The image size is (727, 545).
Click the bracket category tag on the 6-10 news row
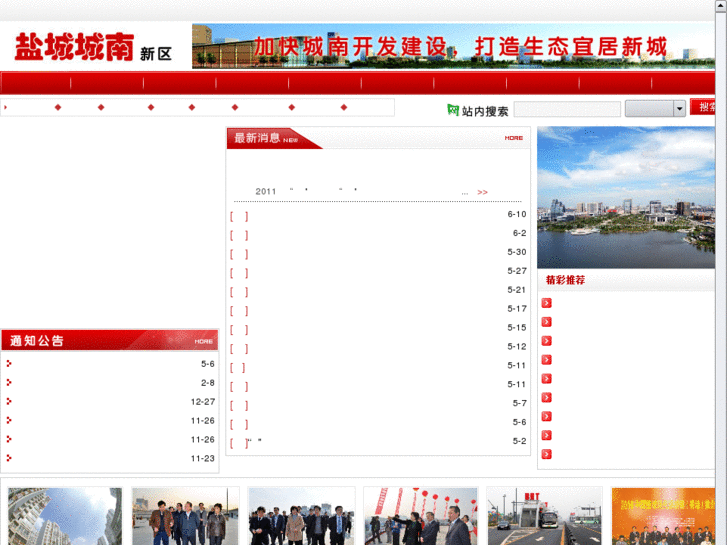(239, 217)
